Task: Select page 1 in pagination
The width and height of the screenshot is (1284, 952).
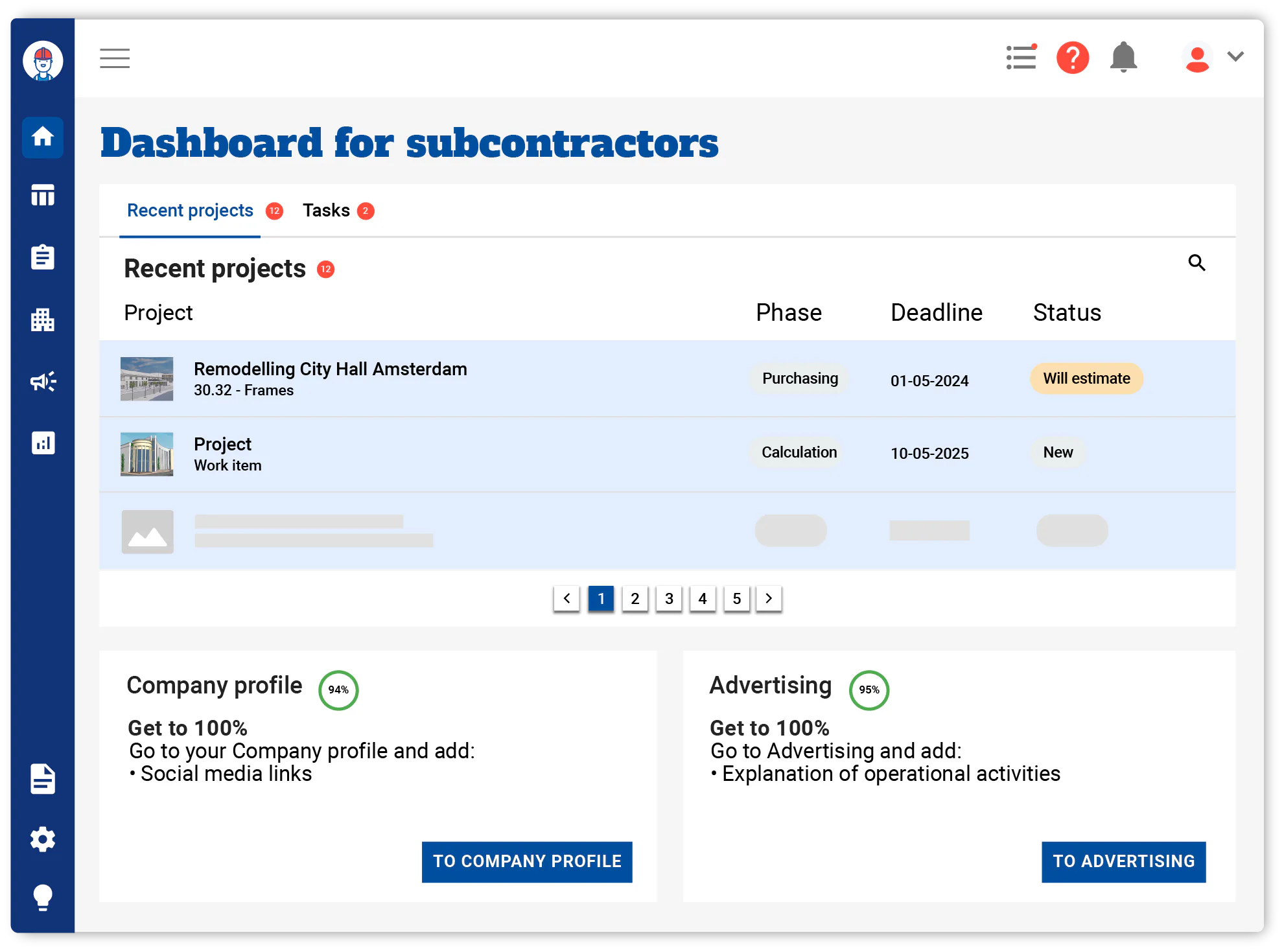Action: pos(601,598)
